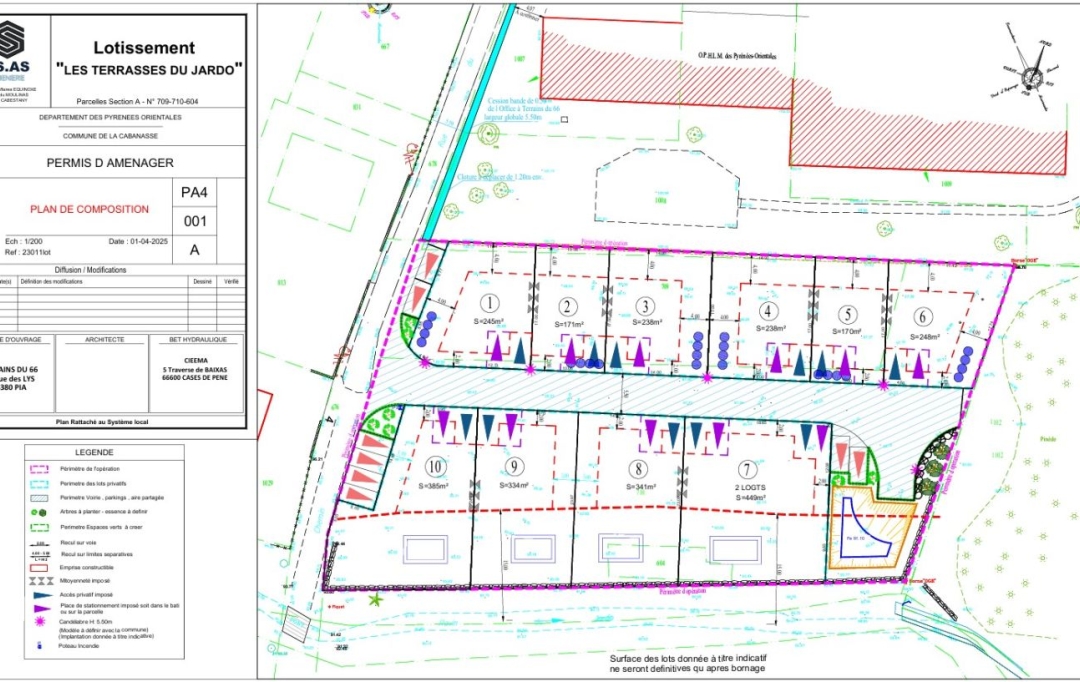Click the 'ARCHITECTE' header cell

click(x=105, y=340)
